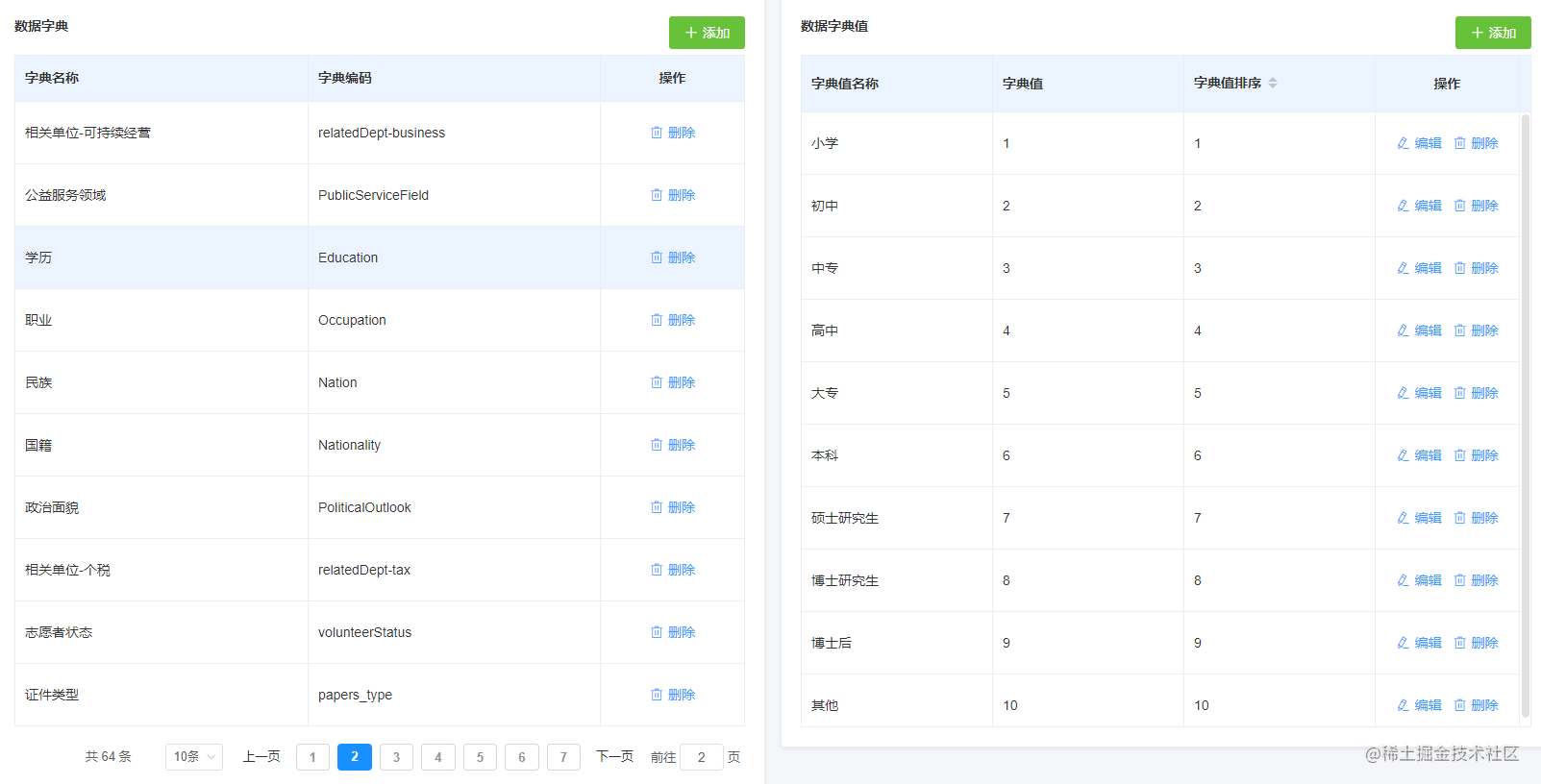Select the 志愿者状态 dictionary row
Image resolution: width=1541 pixels, height=784 pixels.
(380, 632)
